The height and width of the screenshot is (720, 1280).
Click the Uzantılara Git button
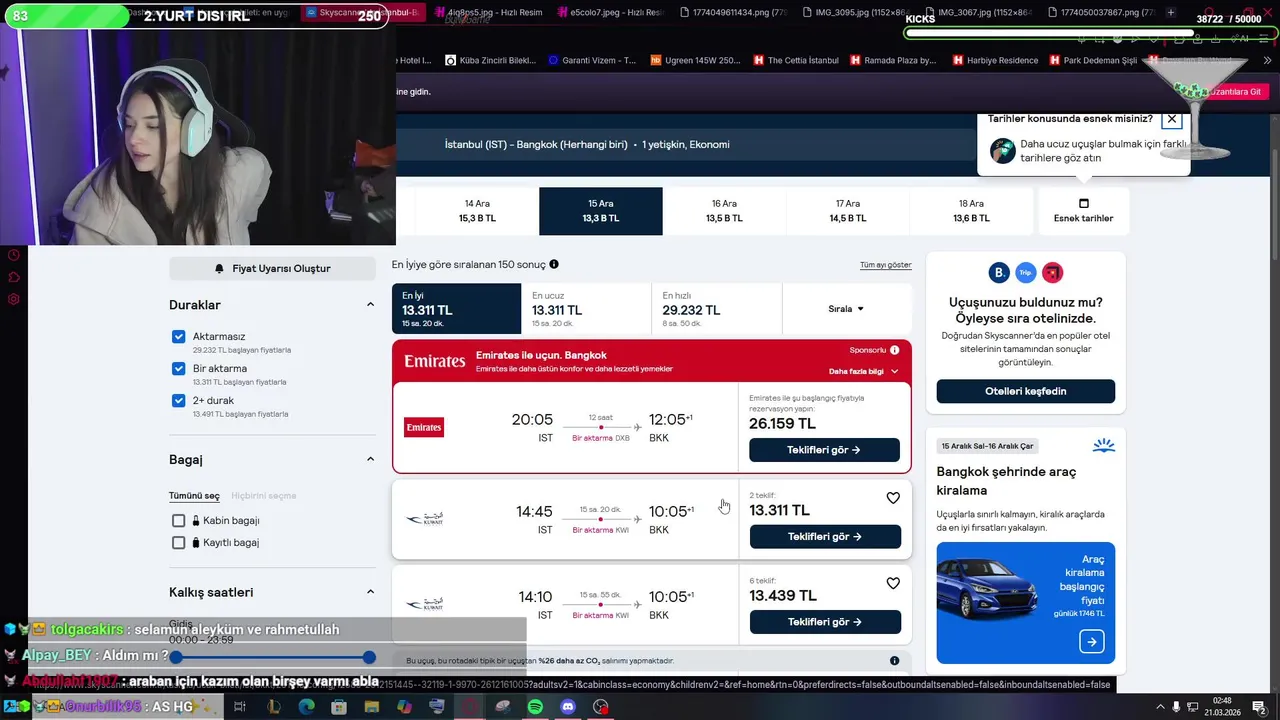coord(1237,91)
